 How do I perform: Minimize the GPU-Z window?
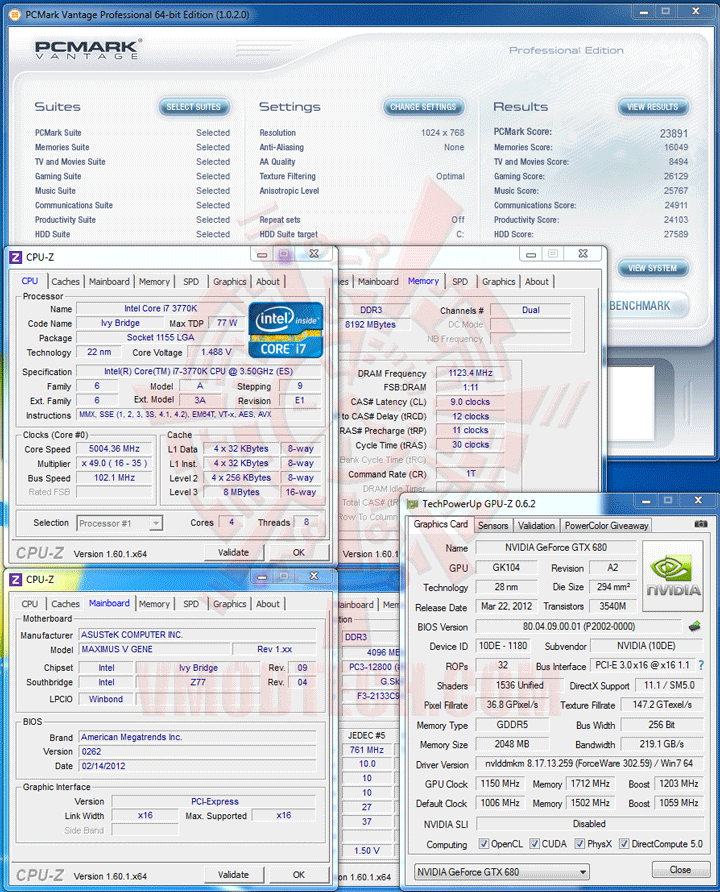pos(646,501)
